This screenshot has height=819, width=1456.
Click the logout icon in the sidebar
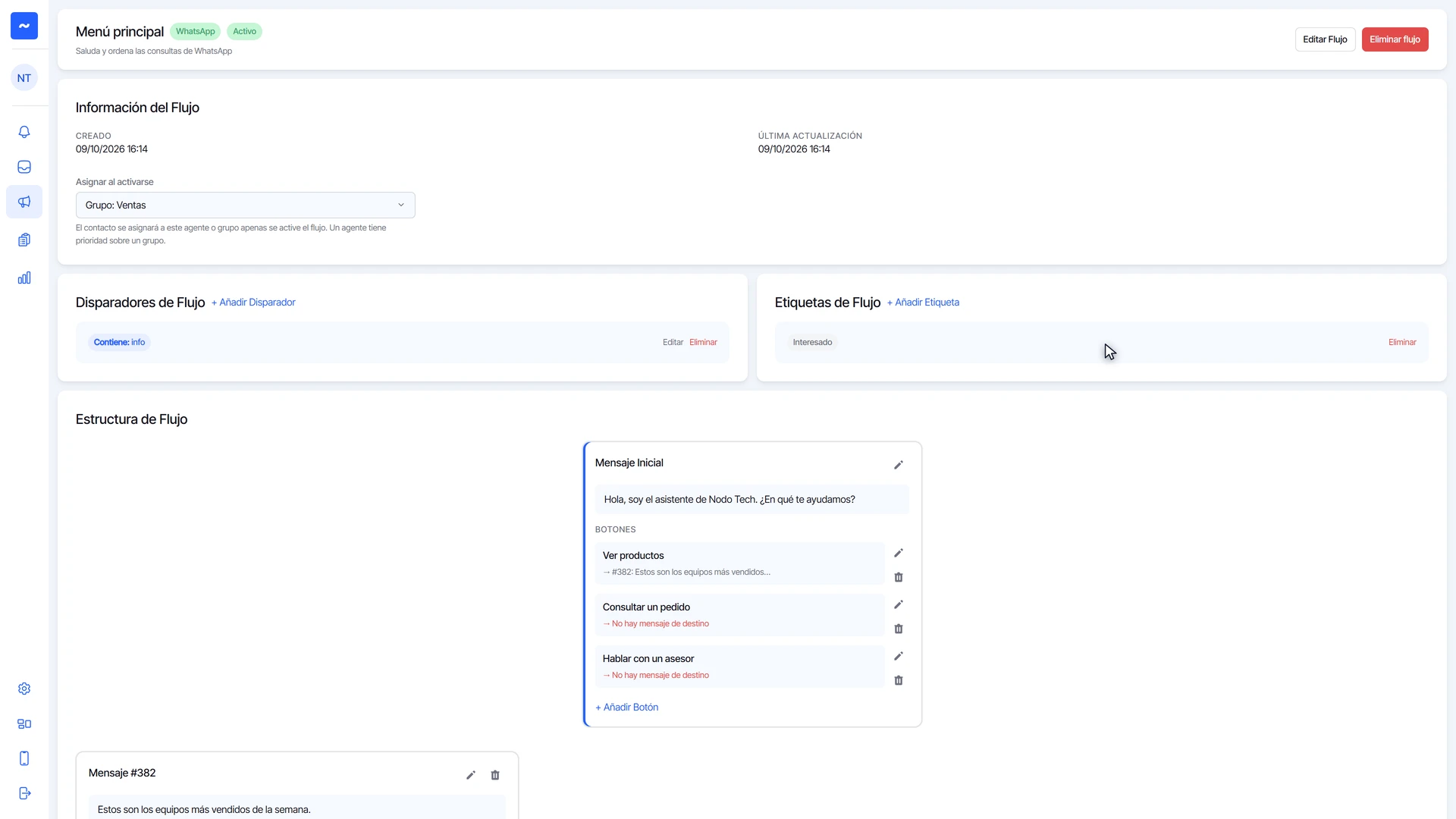pyautogui.click(x=24, y=793)
